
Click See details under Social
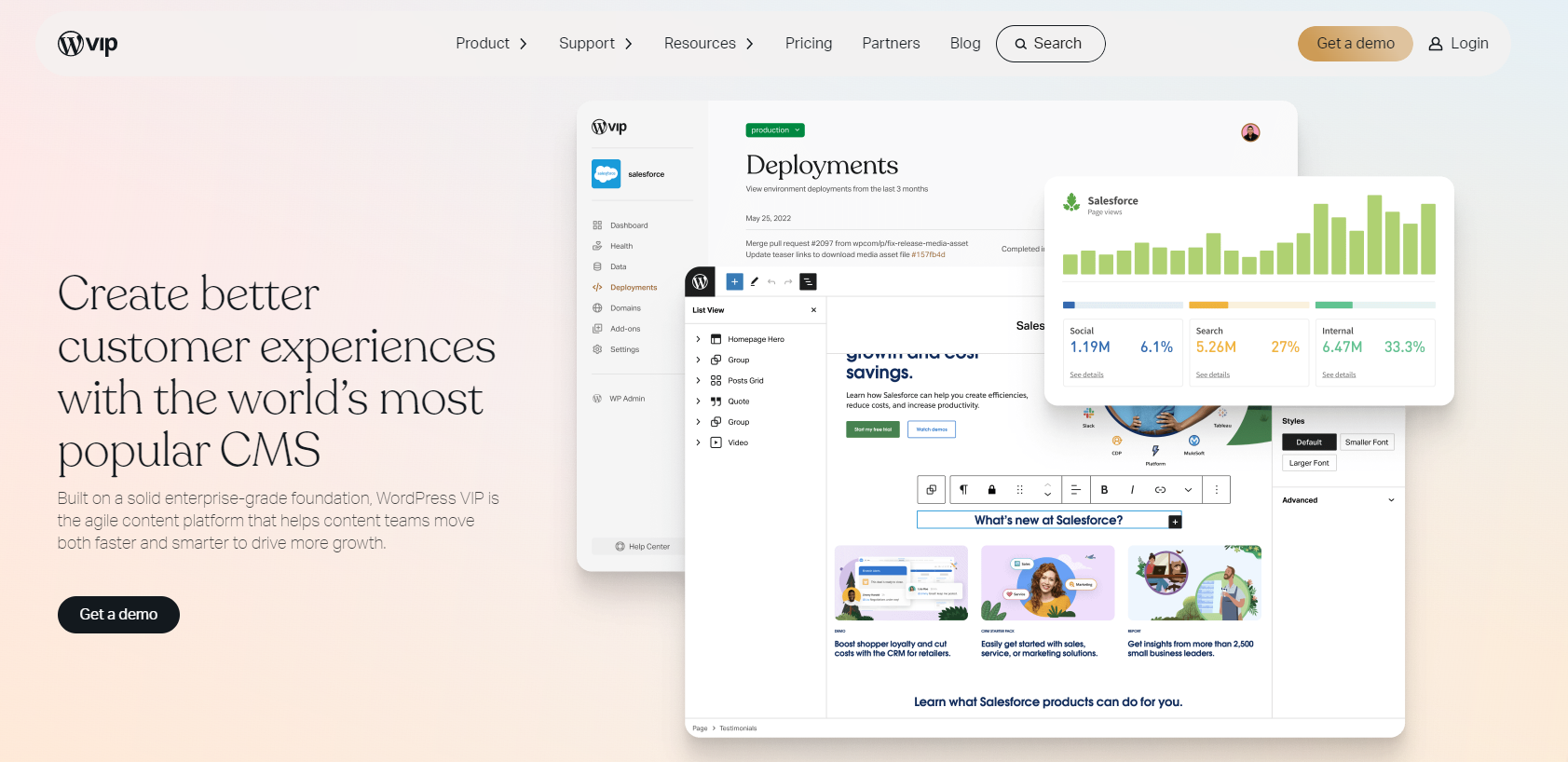point(1086,375)
